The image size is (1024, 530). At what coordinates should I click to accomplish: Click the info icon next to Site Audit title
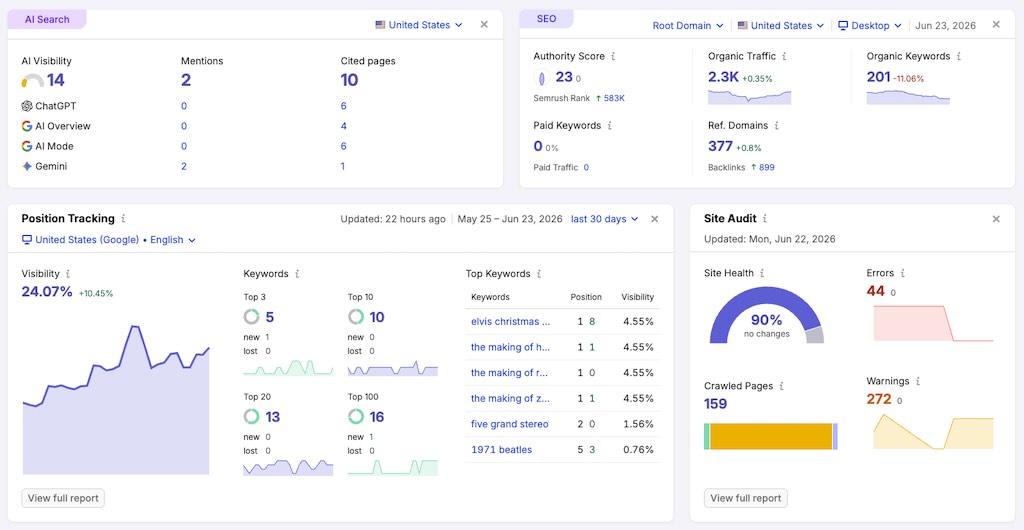[x=765, y=219]
